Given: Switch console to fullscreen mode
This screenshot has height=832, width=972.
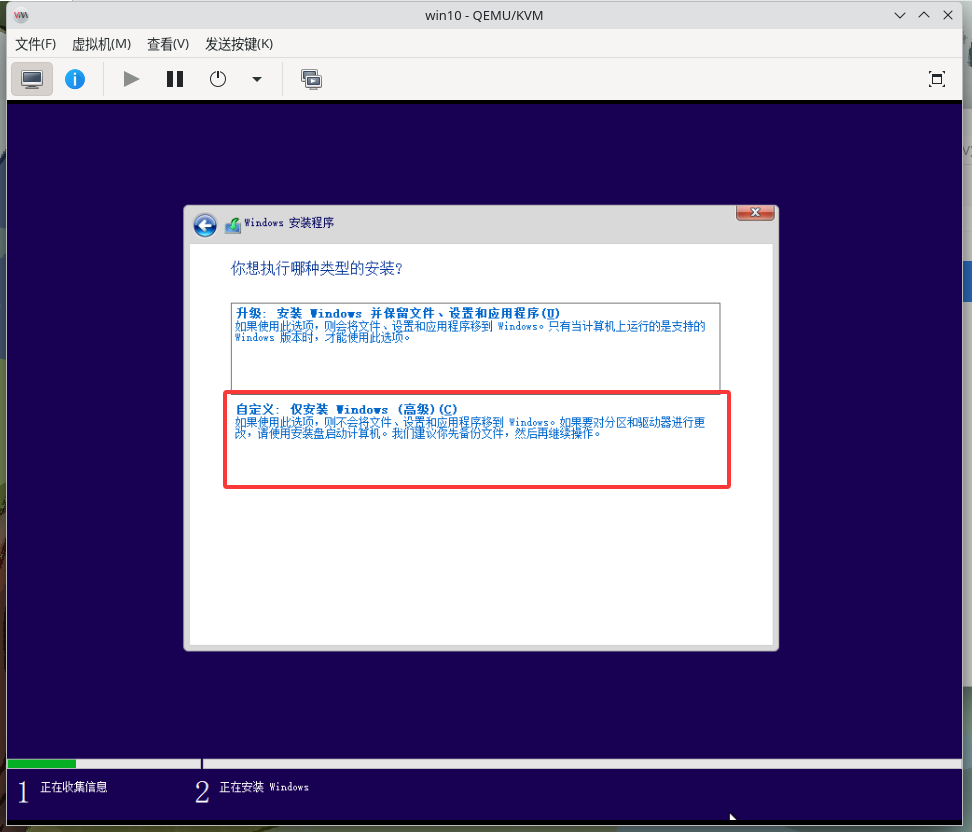Looking at the screenshot, I should coord(937,79).
